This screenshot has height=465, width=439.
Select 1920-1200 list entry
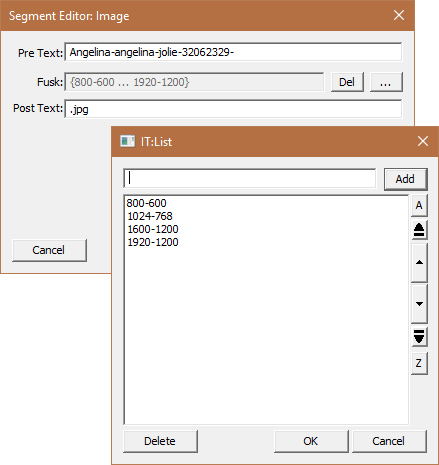coord(153,242)
